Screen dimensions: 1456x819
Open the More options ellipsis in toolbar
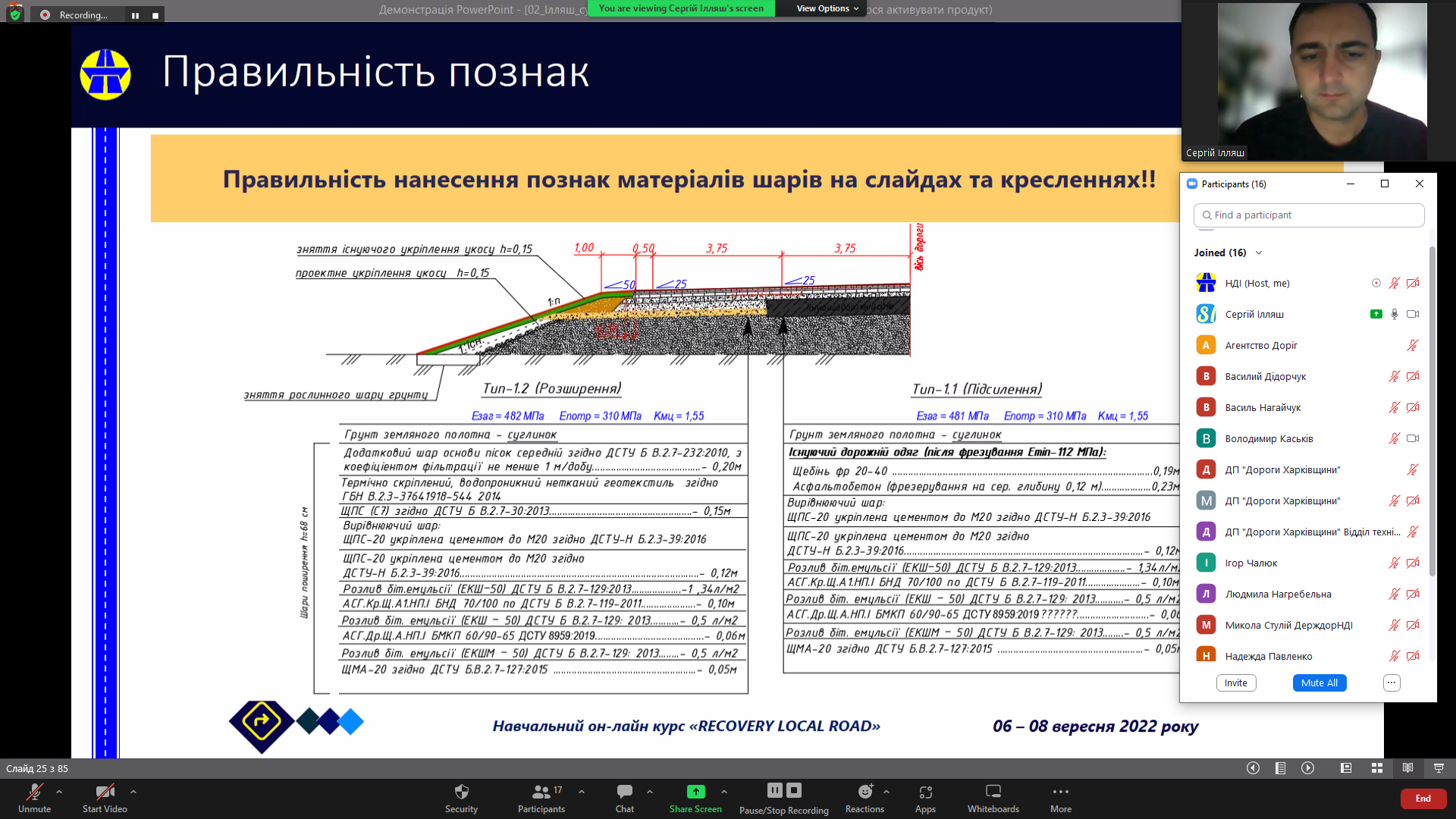pyautogui.click(x=1060, y=792)
